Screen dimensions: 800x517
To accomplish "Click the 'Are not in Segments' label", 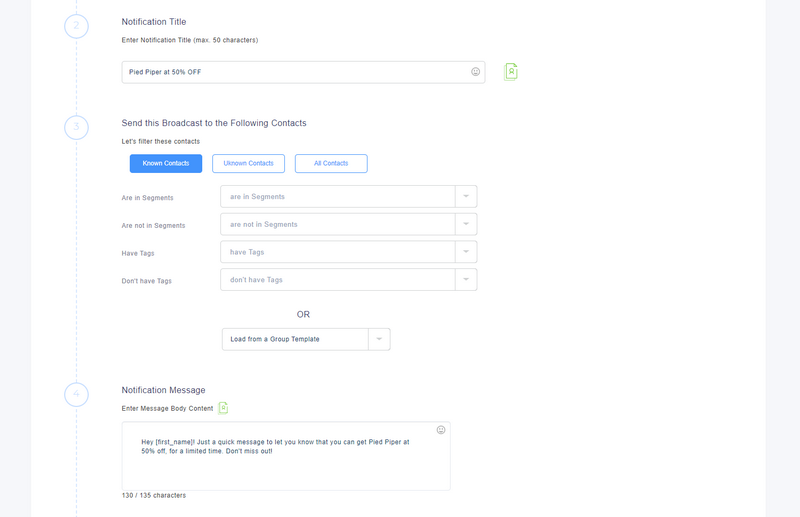I will (x=153, y=225).
